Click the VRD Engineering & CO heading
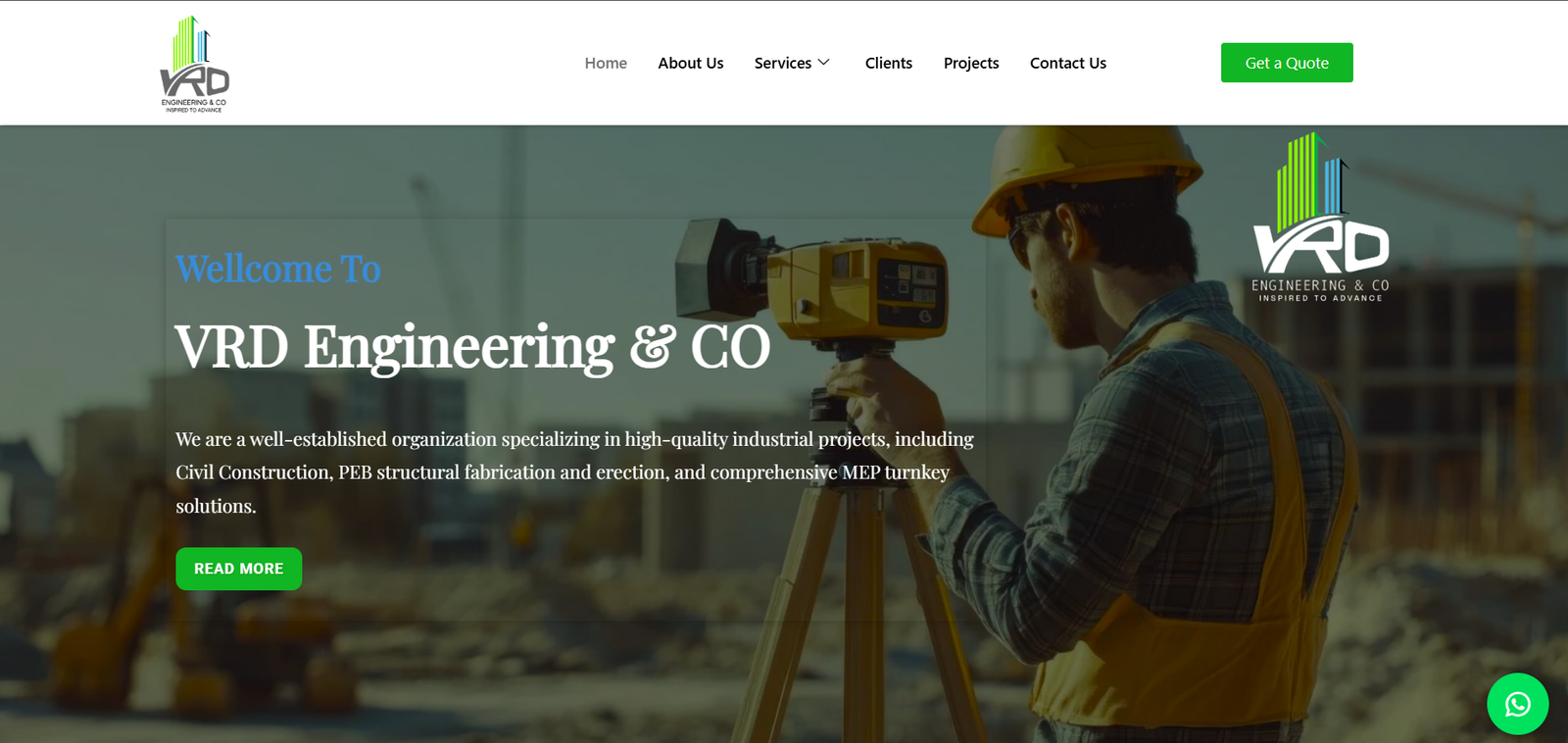Image resolution: width=1568 pixels, height=743 pixels. 472,347
